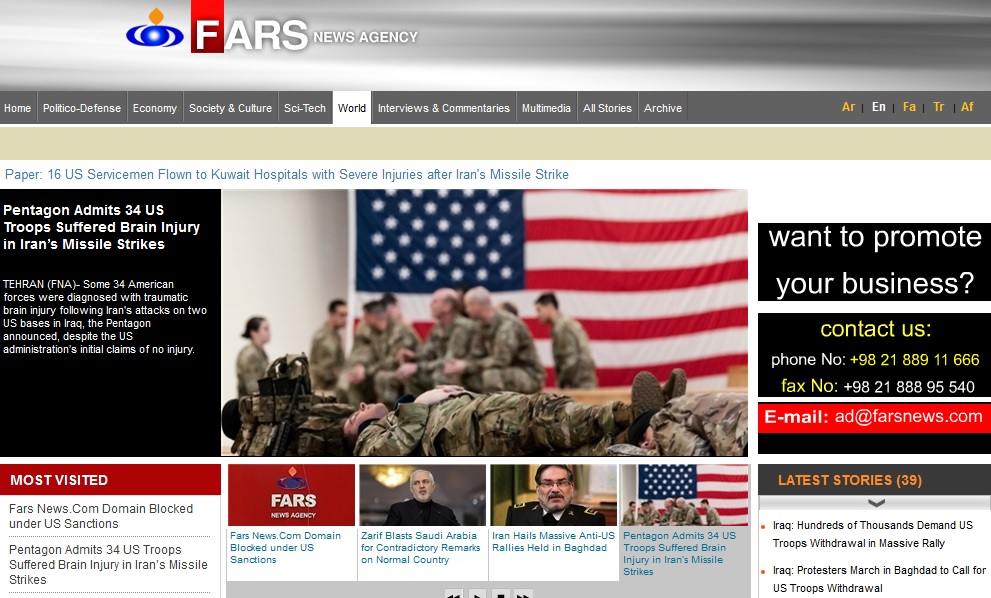Open the Fars News Agency logo thumbnail

pos(291,495)
